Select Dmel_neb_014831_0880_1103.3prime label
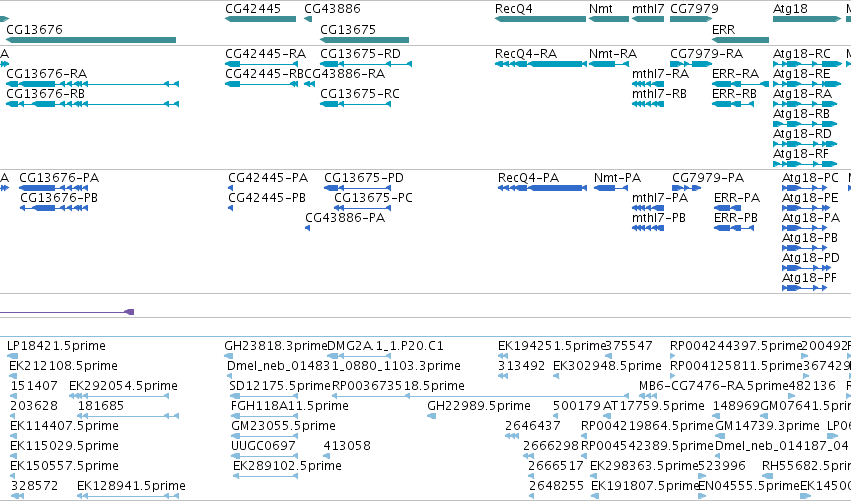 [344, 366]
